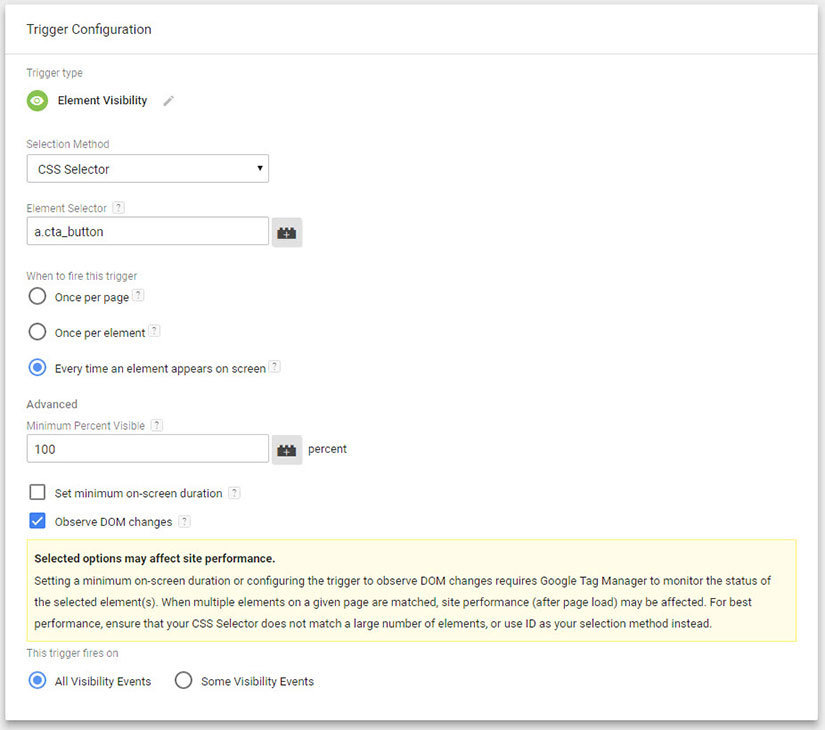Click the Minimum Percent Visible field showing 100
Viewport: 825px width, 730px height.
click(x=147, y=448)
